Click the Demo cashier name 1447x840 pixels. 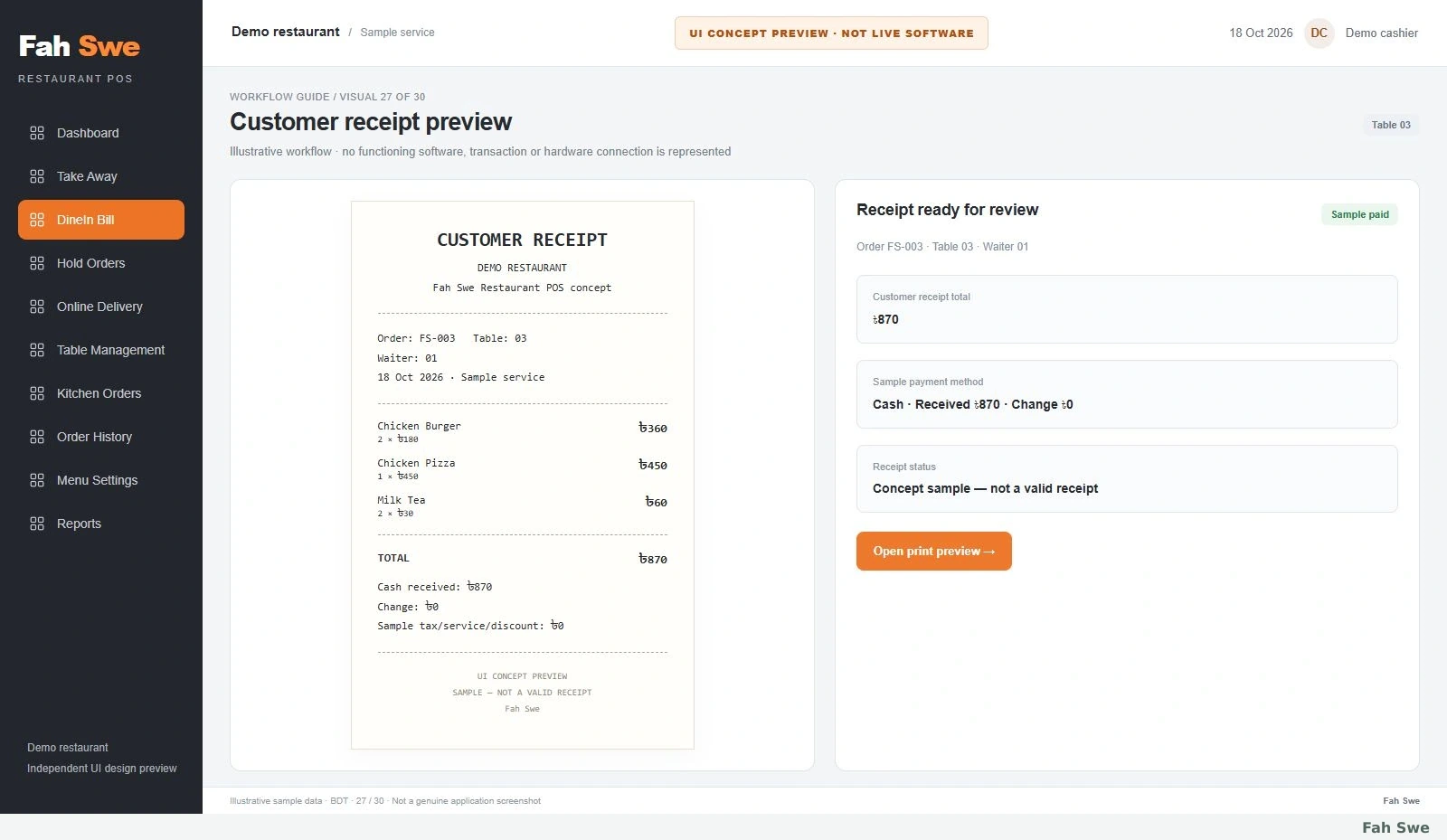click(x=1381, y=33)
